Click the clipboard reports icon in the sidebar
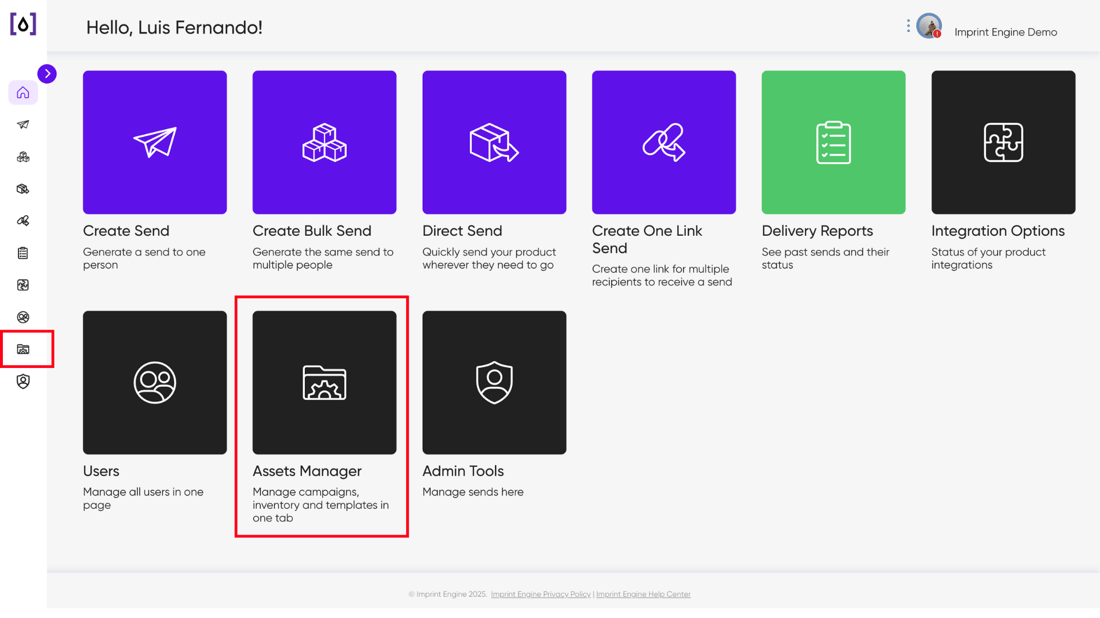Image resolution: width=1100 pixels, height=618 pixels. coord(23,253)
